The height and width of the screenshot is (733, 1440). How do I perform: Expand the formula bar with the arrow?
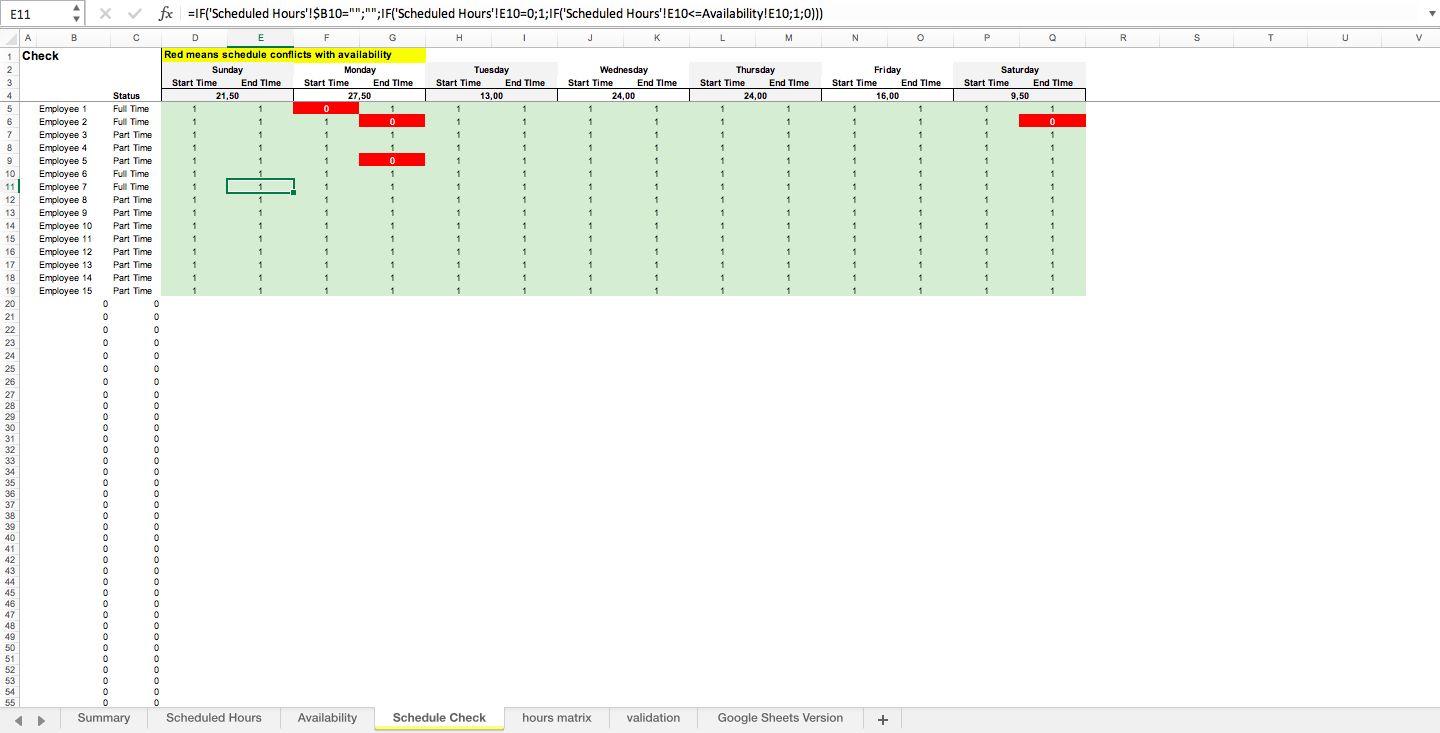(1430, 14)
